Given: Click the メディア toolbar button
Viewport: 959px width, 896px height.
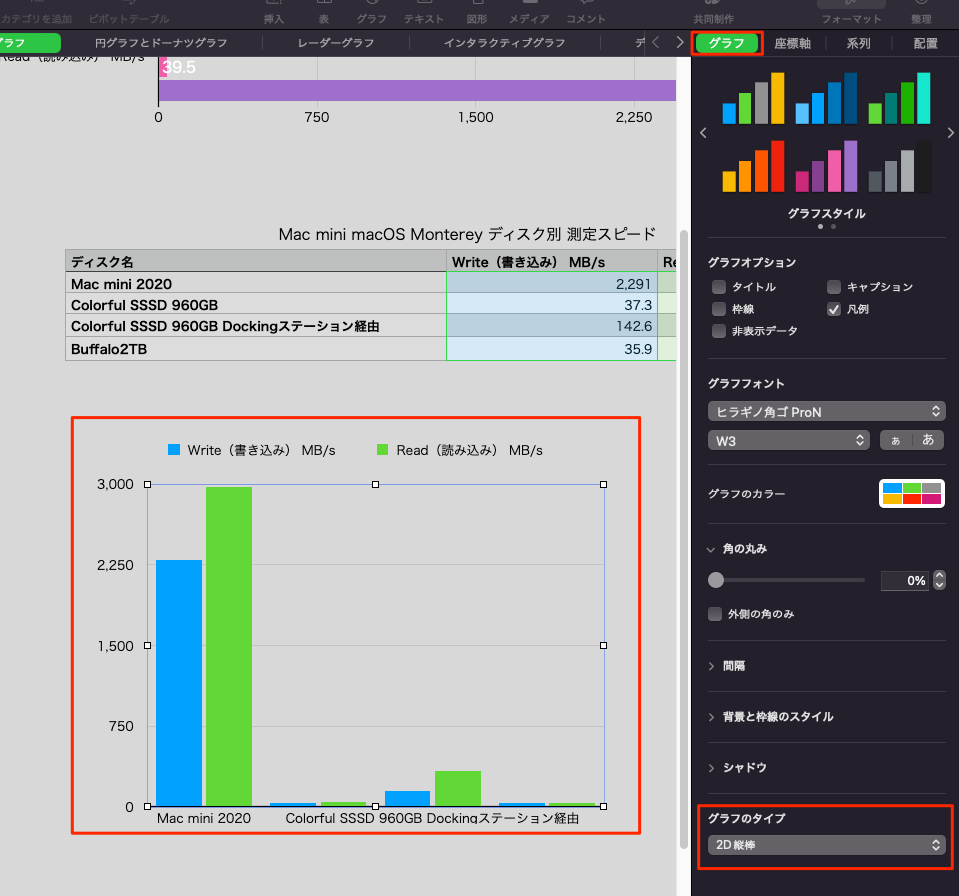Looking at the screenshot, I should click(x=529, y=13).
